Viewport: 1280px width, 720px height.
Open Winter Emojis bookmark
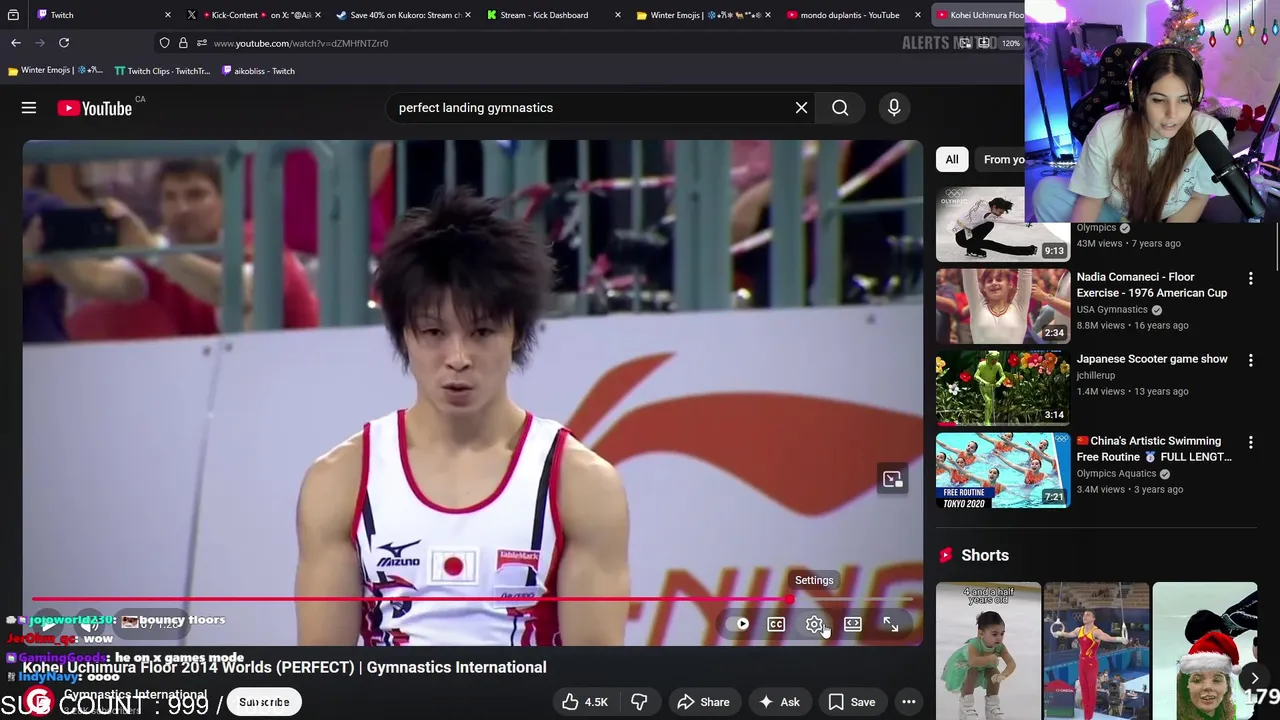click(x=55, y=71)
